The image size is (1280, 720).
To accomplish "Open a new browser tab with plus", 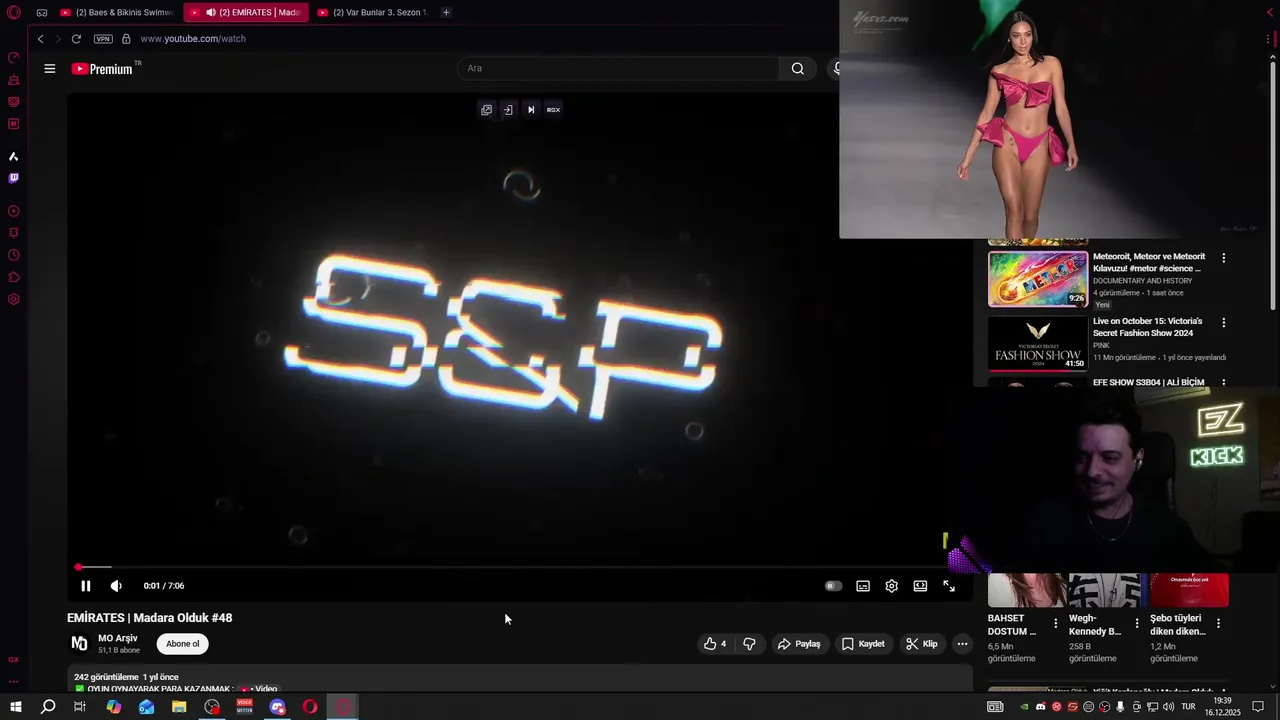I will click(446, 13).
